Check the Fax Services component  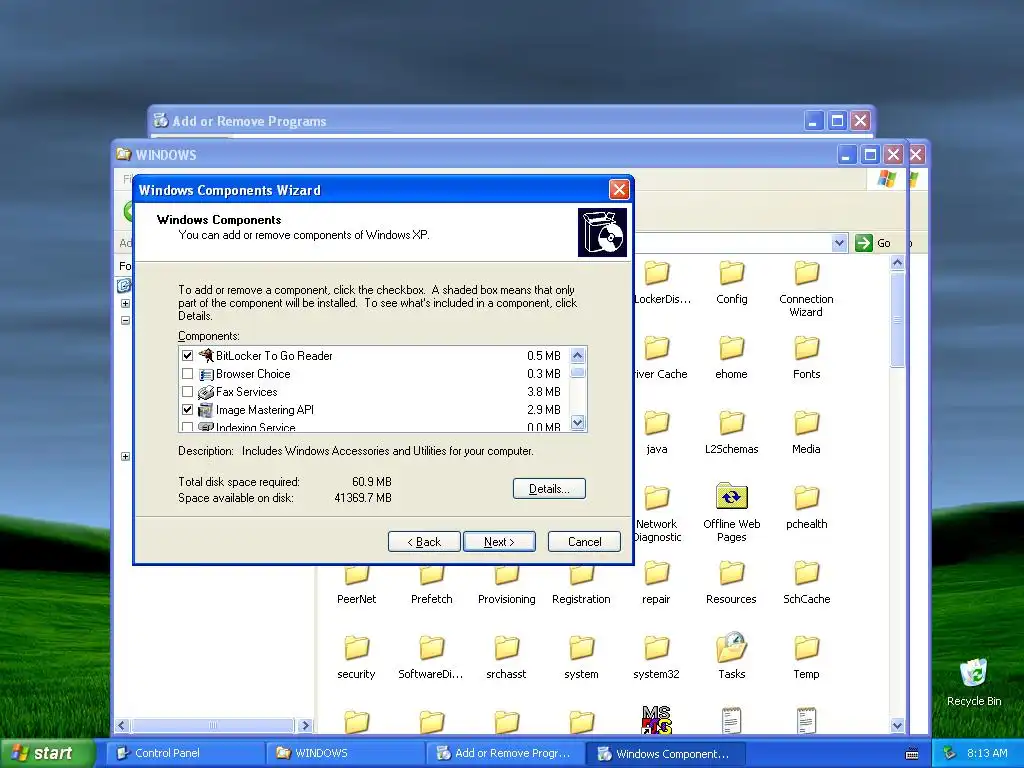[x=187, y=392]
